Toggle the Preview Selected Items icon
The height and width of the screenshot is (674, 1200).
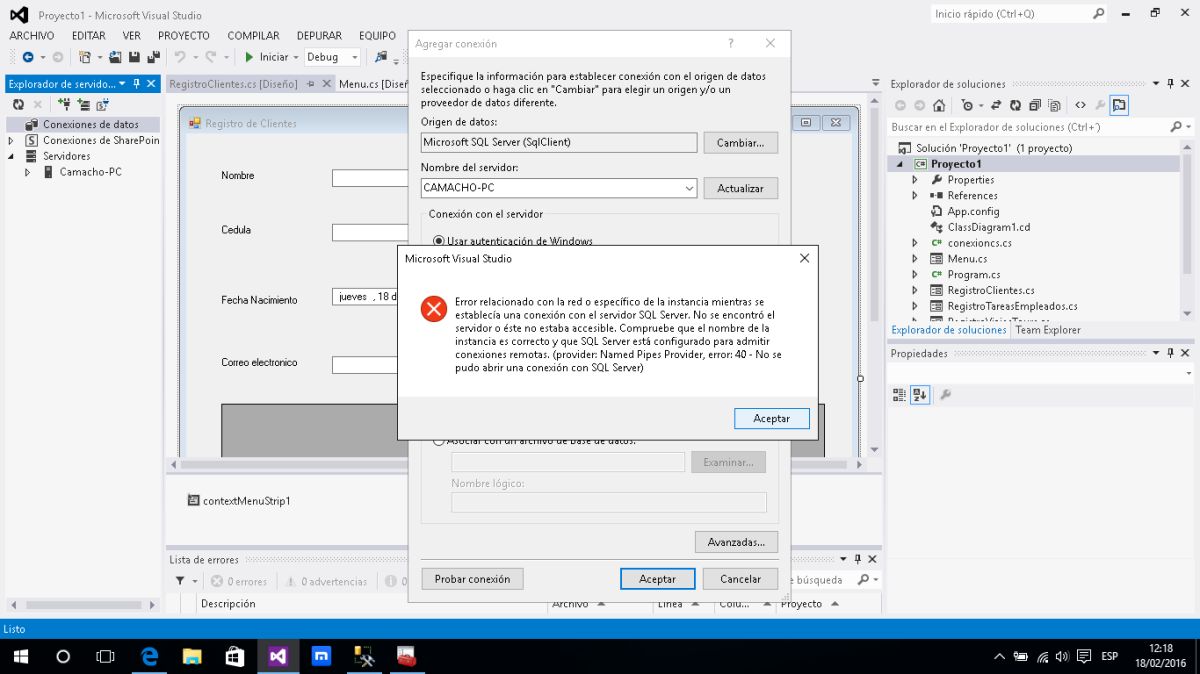pos(1119,105)
